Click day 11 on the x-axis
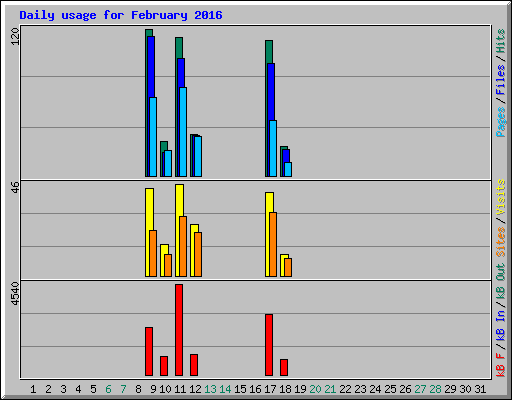512x400 pixels. 180,389
